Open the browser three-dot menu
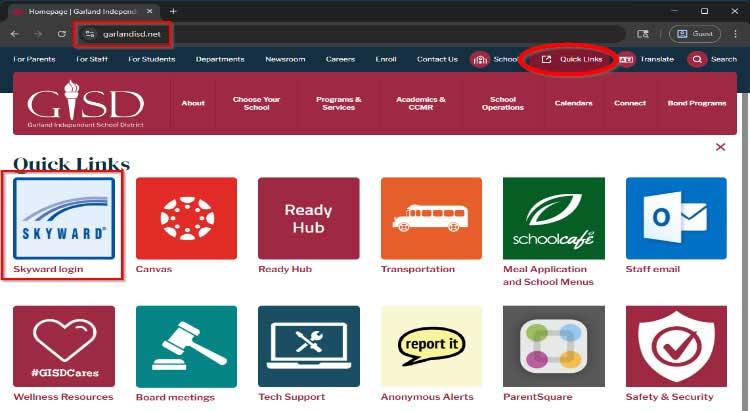Screen dimensions: 750x411 click(x=735, y=34)
